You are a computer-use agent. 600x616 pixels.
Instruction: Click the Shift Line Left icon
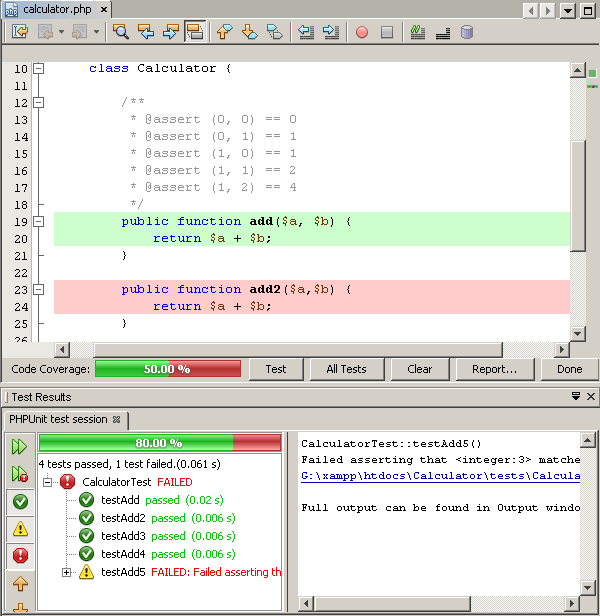click(x=307, y=32)
